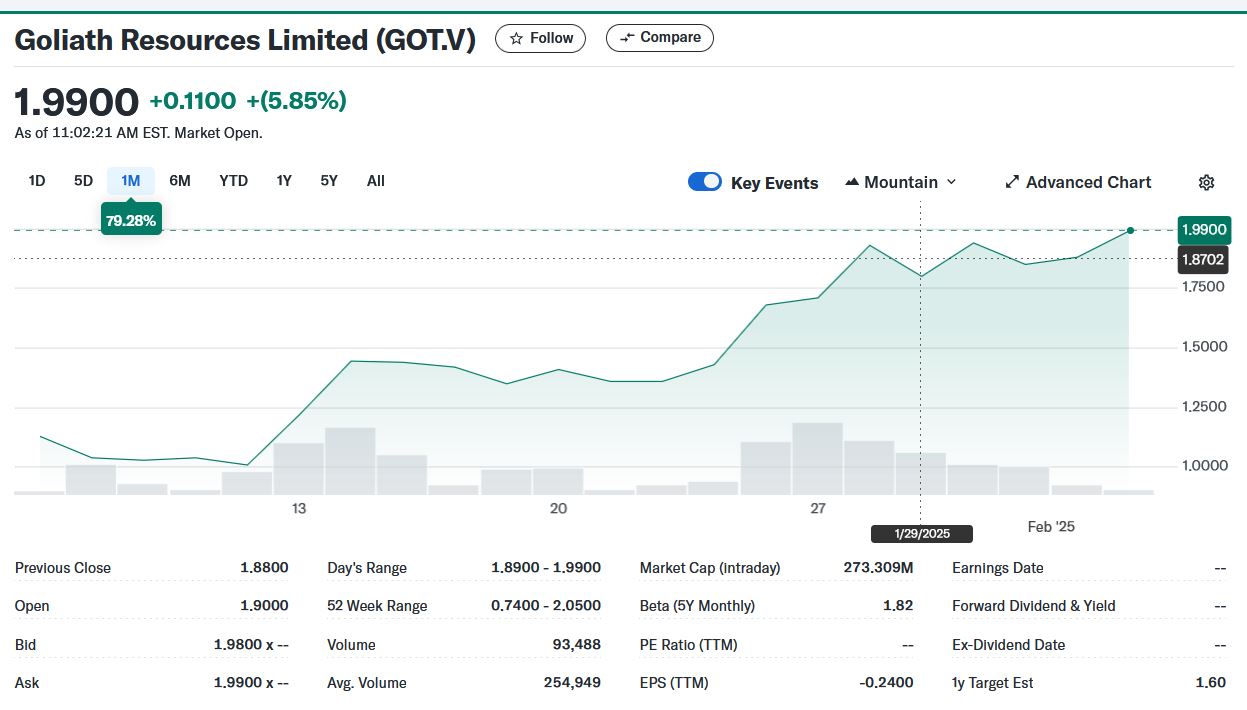This screenshot has height=710, width=1247.
Task: Click the EPS (TTM) value -0.2400
Action: [886, 683]
